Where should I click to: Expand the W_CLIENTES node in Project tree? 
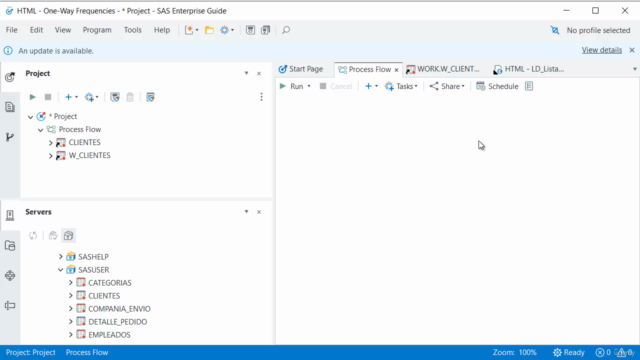coord(51,156)
